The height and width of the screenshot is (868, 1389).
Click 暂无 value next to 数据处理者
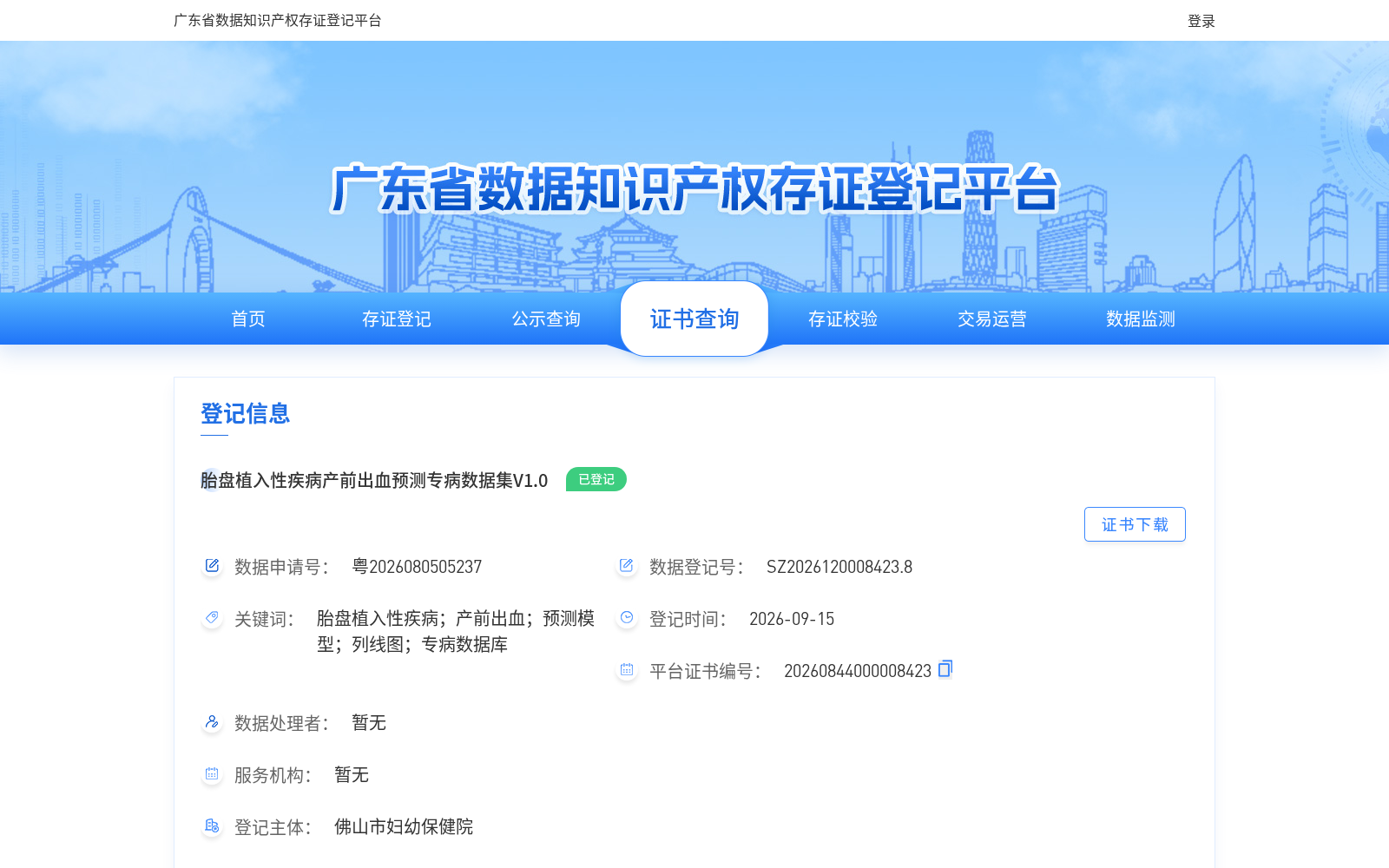(x=369, y=722)
